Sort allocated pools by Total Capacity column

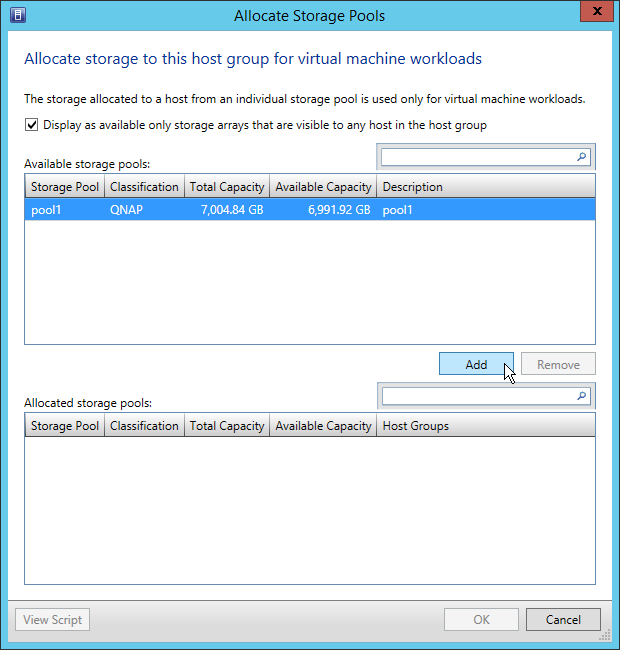227,426
